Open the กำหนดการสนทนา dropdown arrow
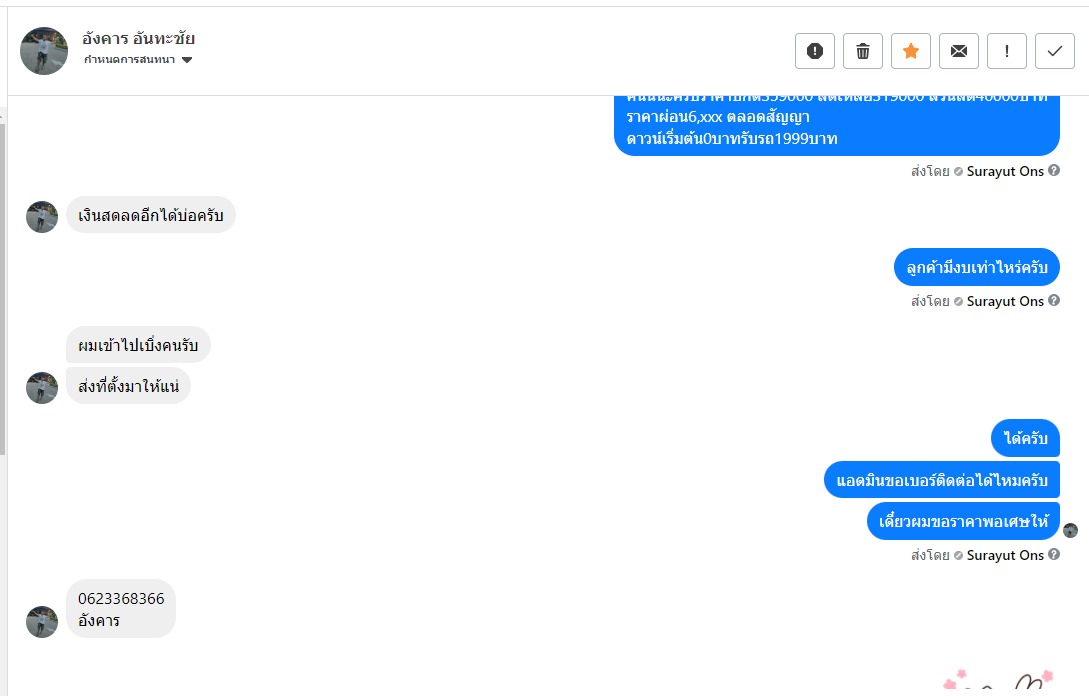Image resolution: width=1089 pixels, height=696 pixels. 187,60
